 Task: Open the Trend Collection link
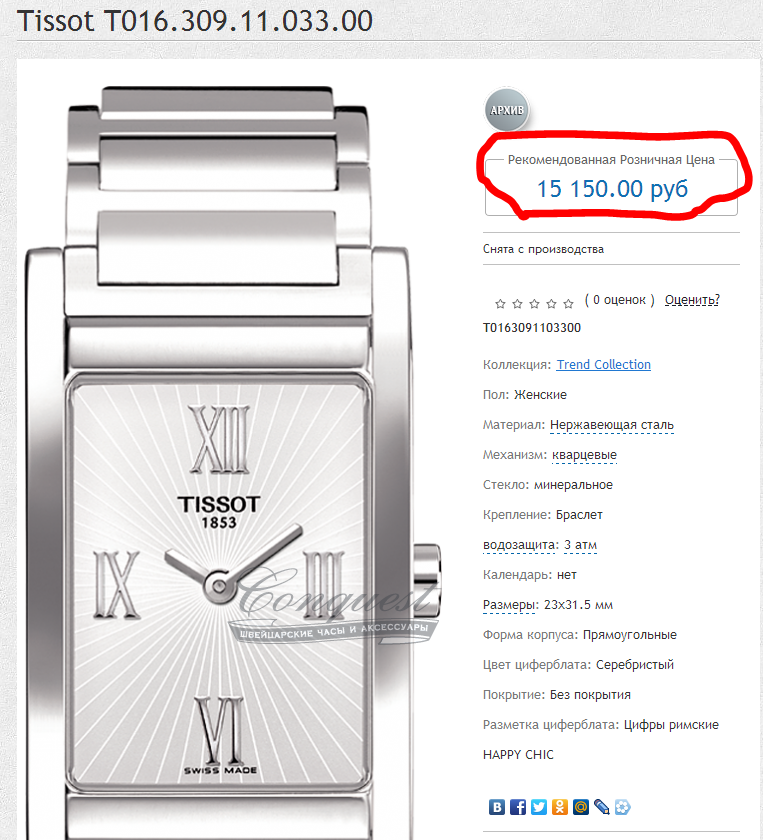603,364
